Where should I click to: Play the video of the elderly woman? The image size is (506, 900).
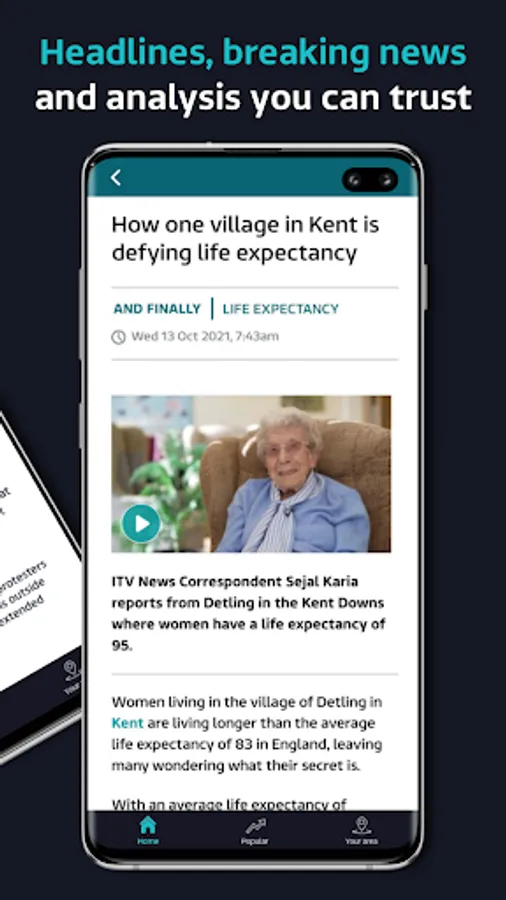pos(141,523)
